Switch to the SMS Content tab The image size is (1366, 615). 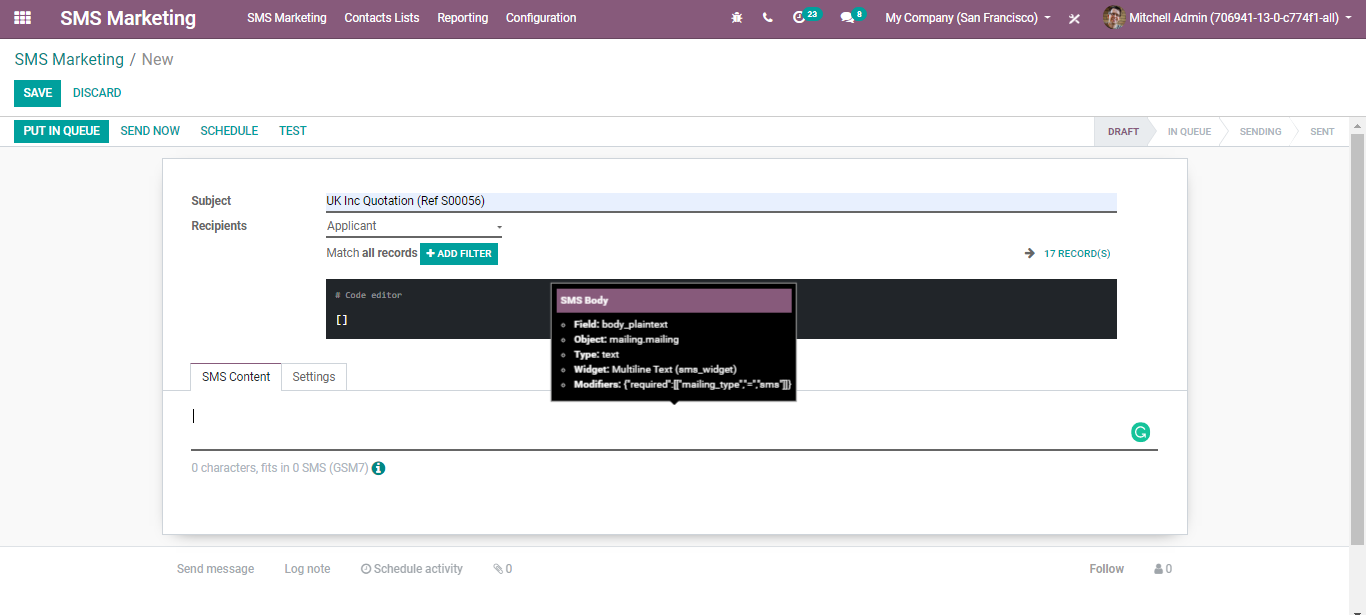point(236,377)
